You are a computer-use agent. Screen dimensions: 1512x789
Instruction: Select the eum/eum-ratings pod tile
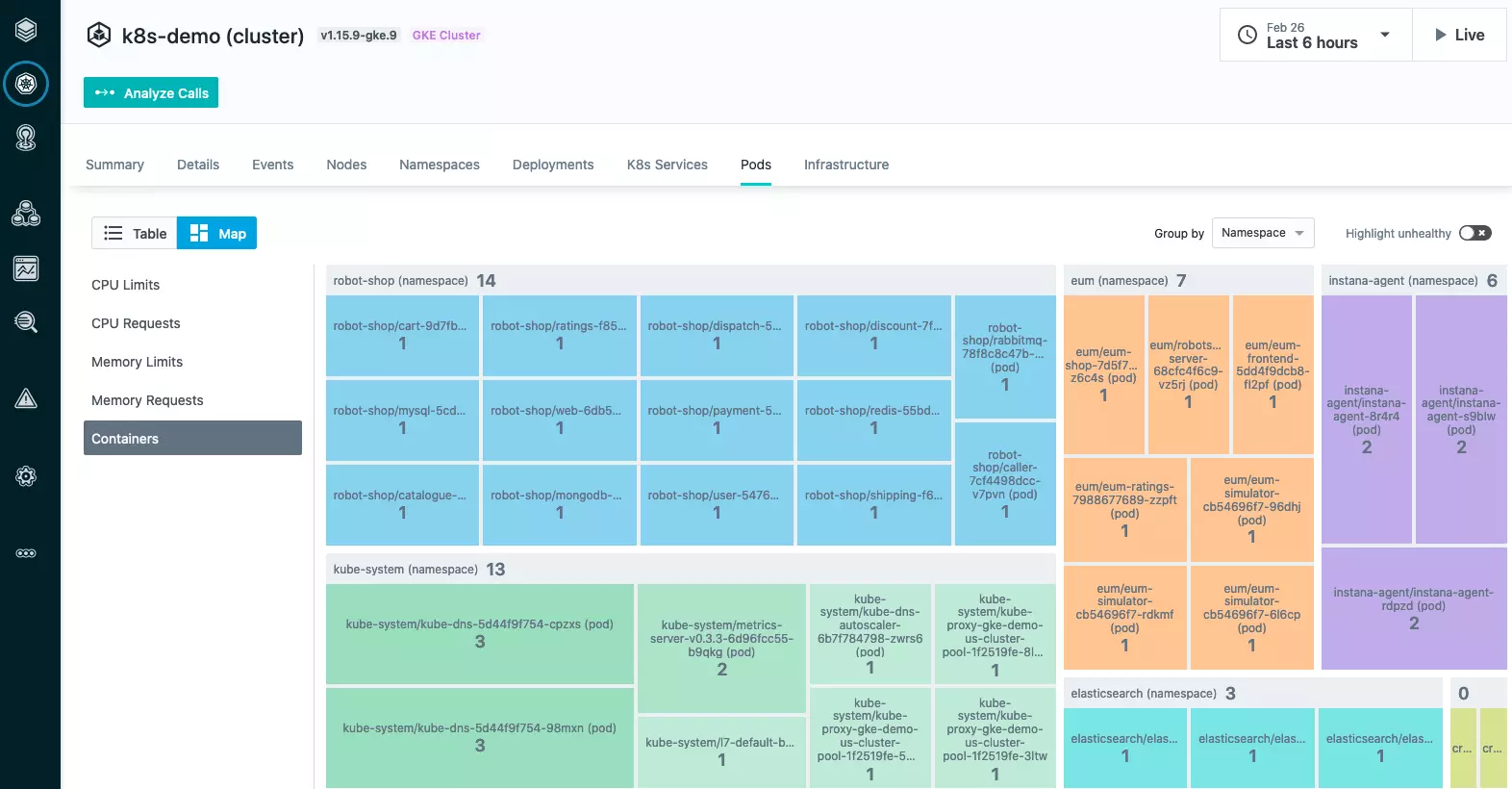(1124, 509)
